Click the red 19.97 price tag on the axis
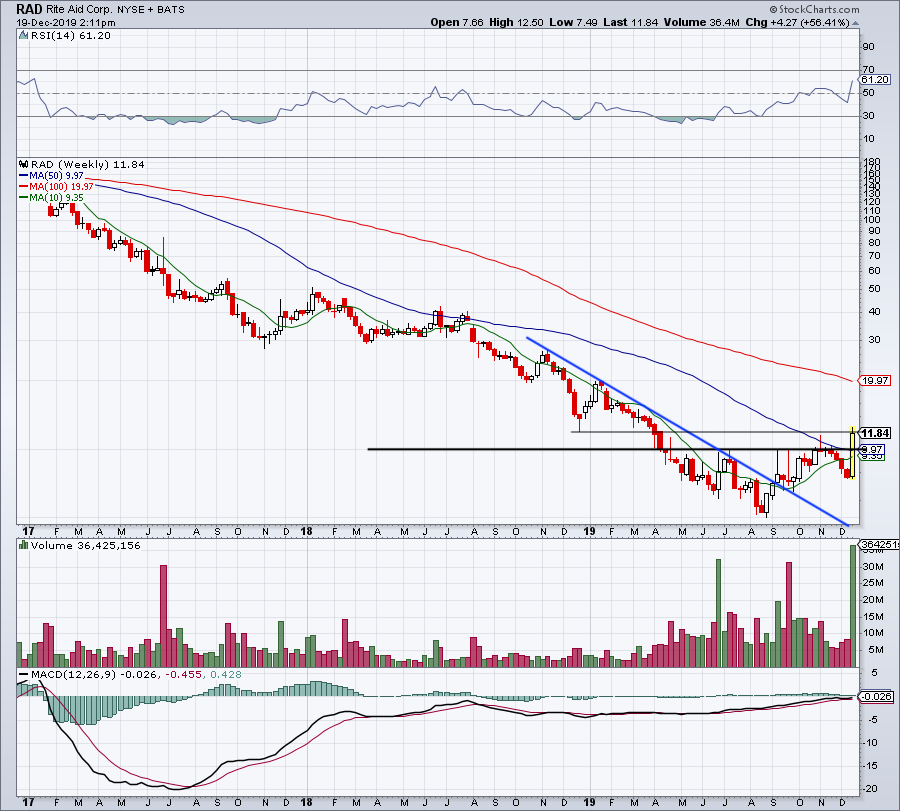Screen dimensions: 900x811 pos(875,381)
